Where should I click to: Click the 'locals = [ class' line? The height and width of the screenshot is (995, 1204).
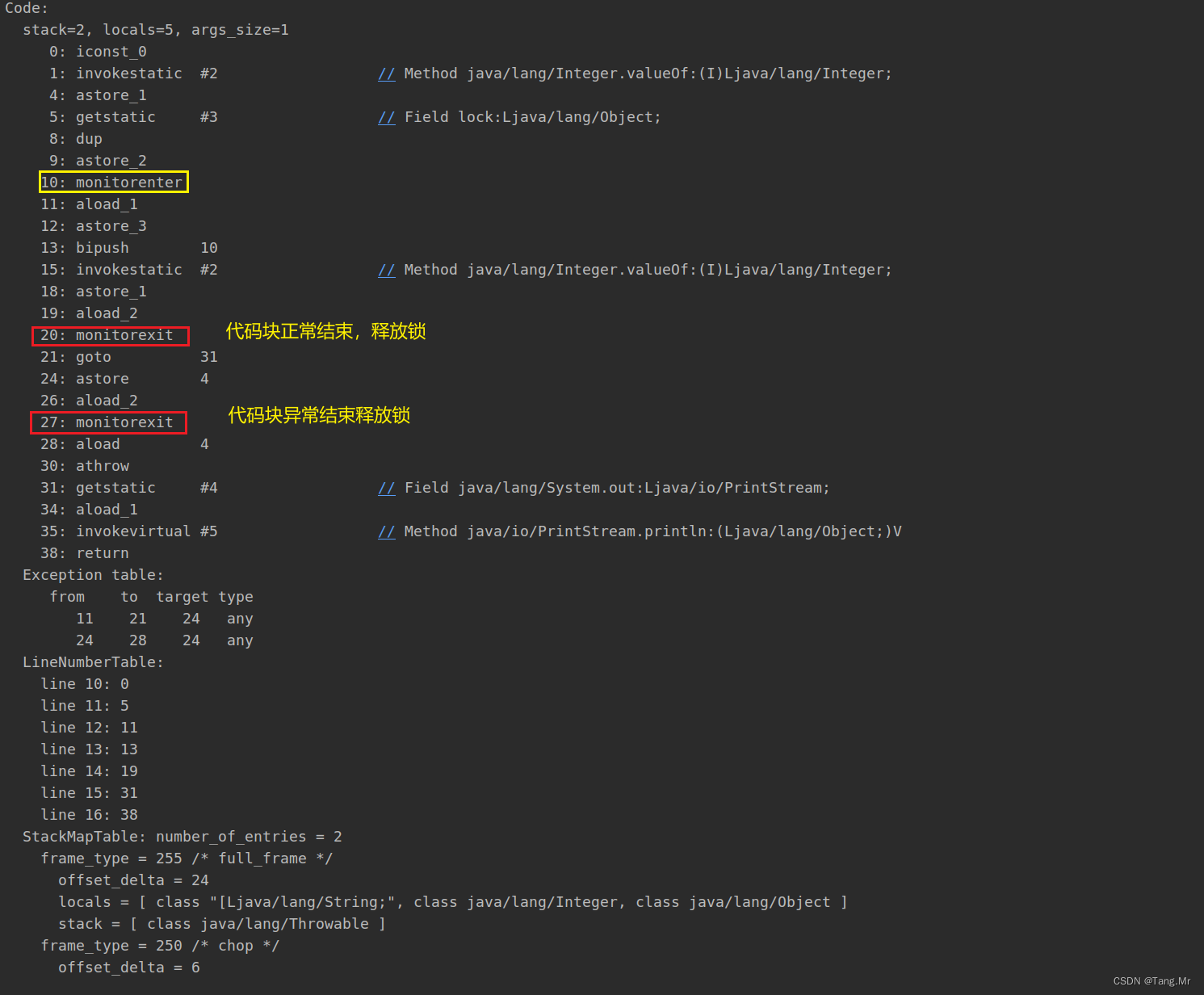coord(453,902)
